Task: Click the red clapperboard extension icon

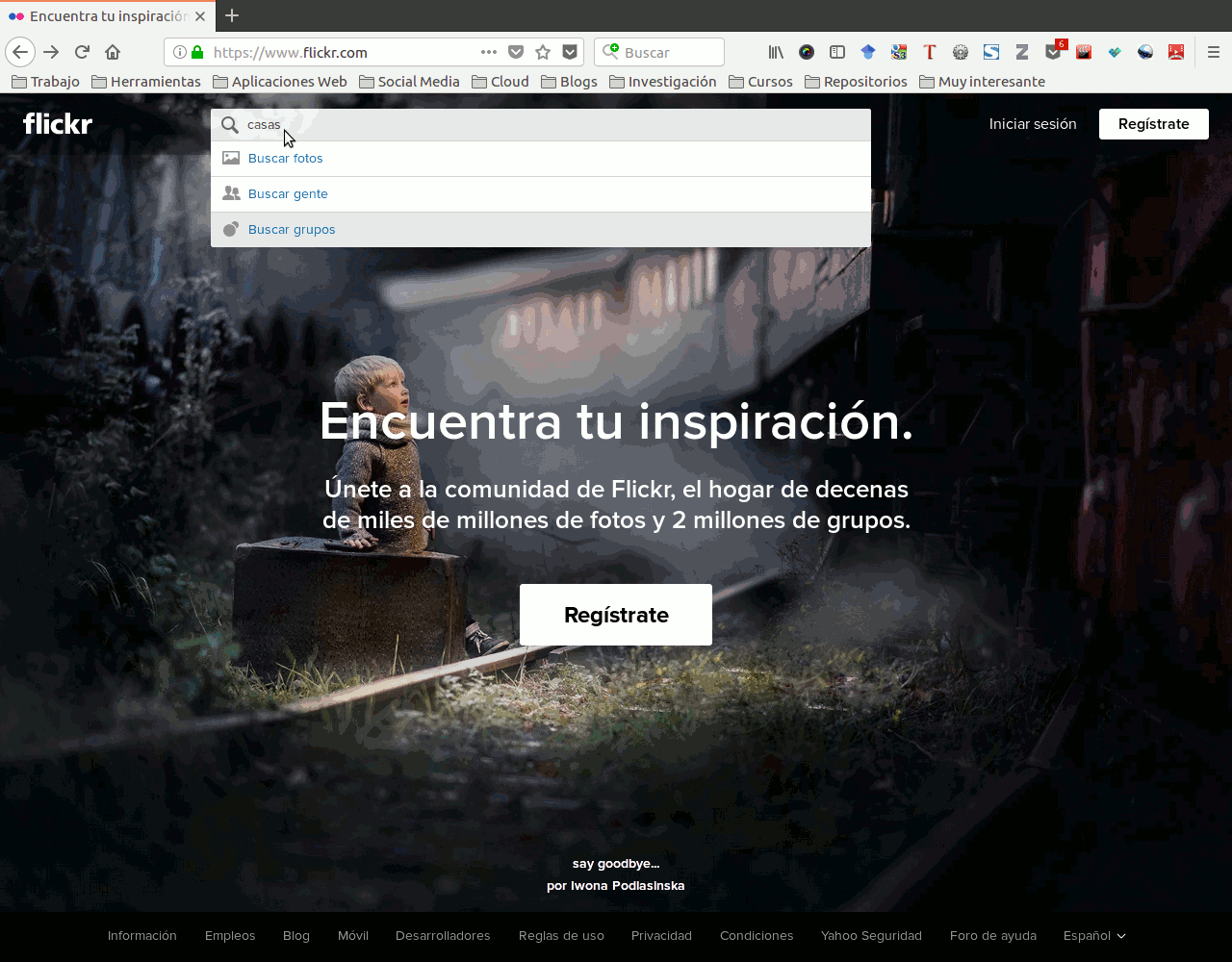Action: 1084,52
